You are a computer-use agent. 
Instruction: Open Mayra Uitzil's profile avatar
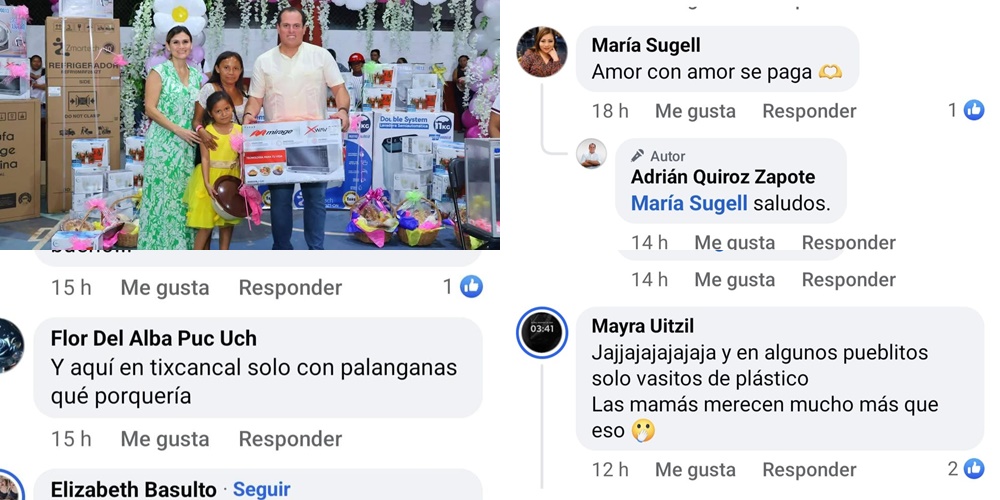[541, 332]
